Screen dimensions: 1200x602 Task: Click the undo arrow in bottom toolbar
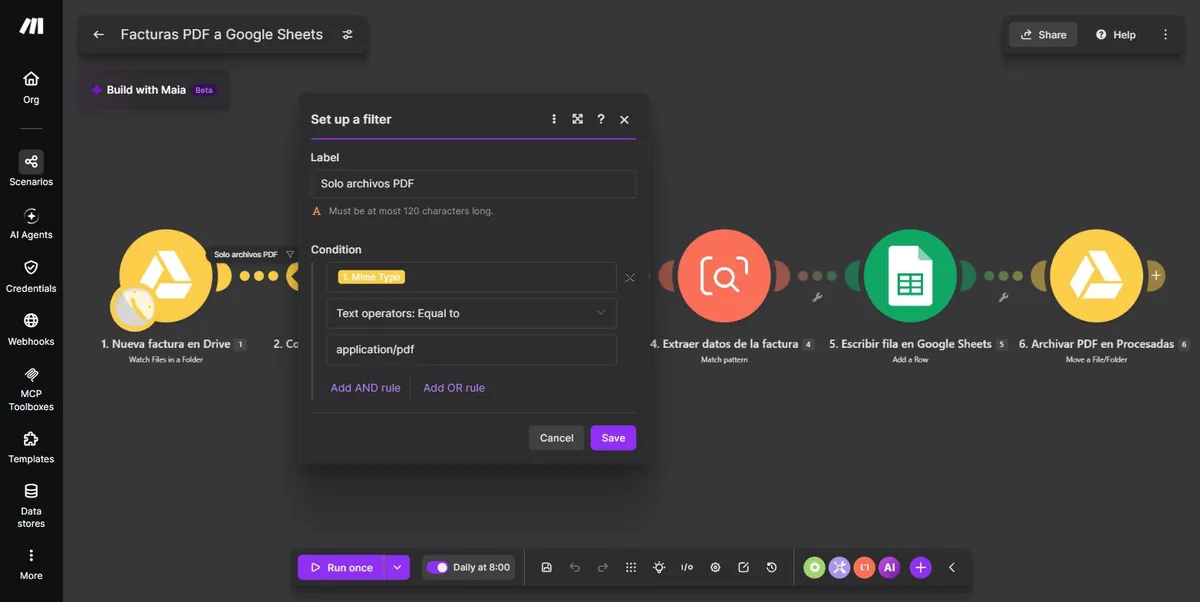point(574,567)
